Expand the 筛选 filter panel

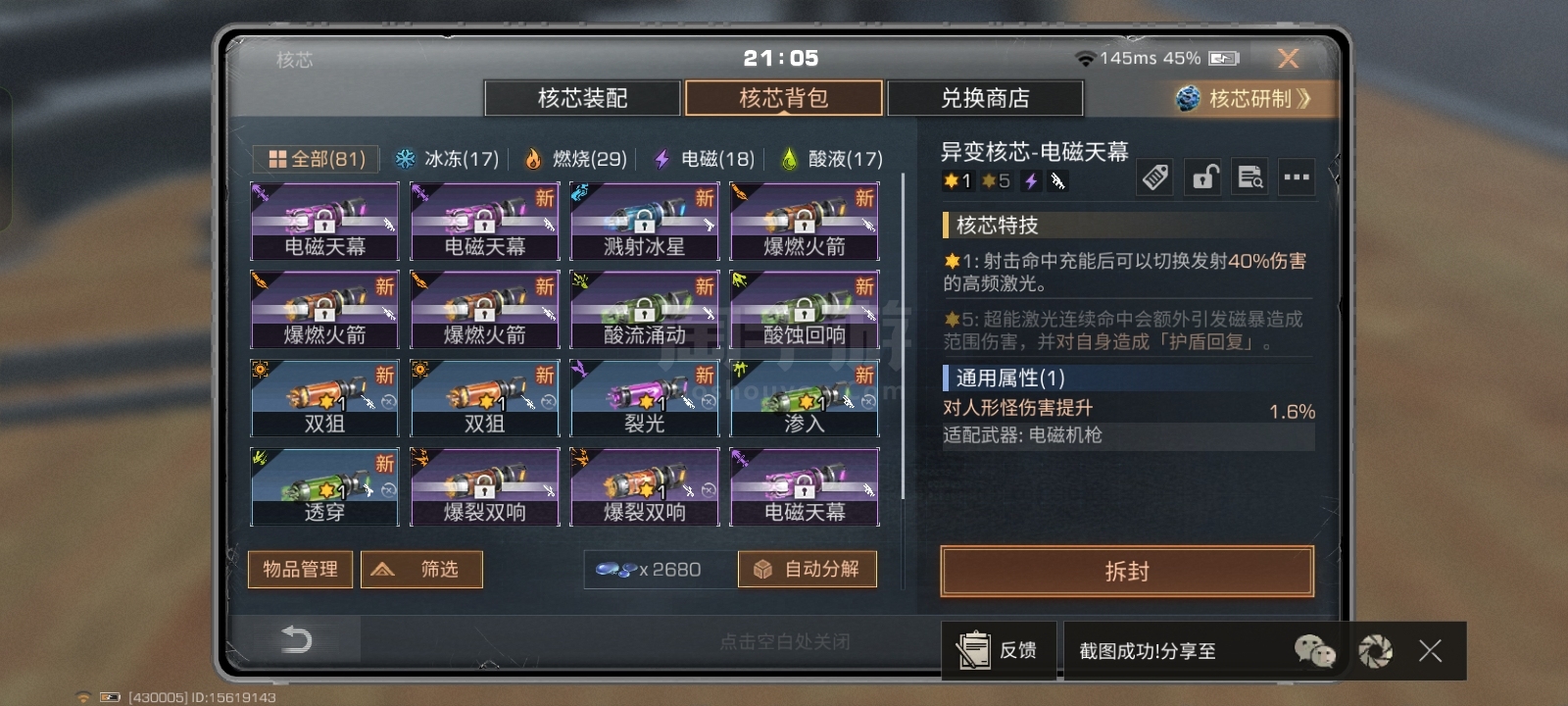coord(421,569)
